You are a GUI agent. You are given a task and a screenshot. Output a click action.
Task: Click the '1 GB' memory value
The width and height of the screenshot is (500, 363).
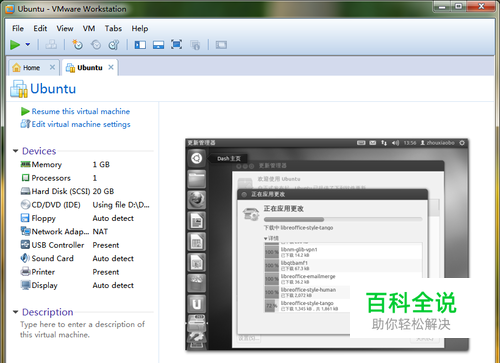pos(101,164)
